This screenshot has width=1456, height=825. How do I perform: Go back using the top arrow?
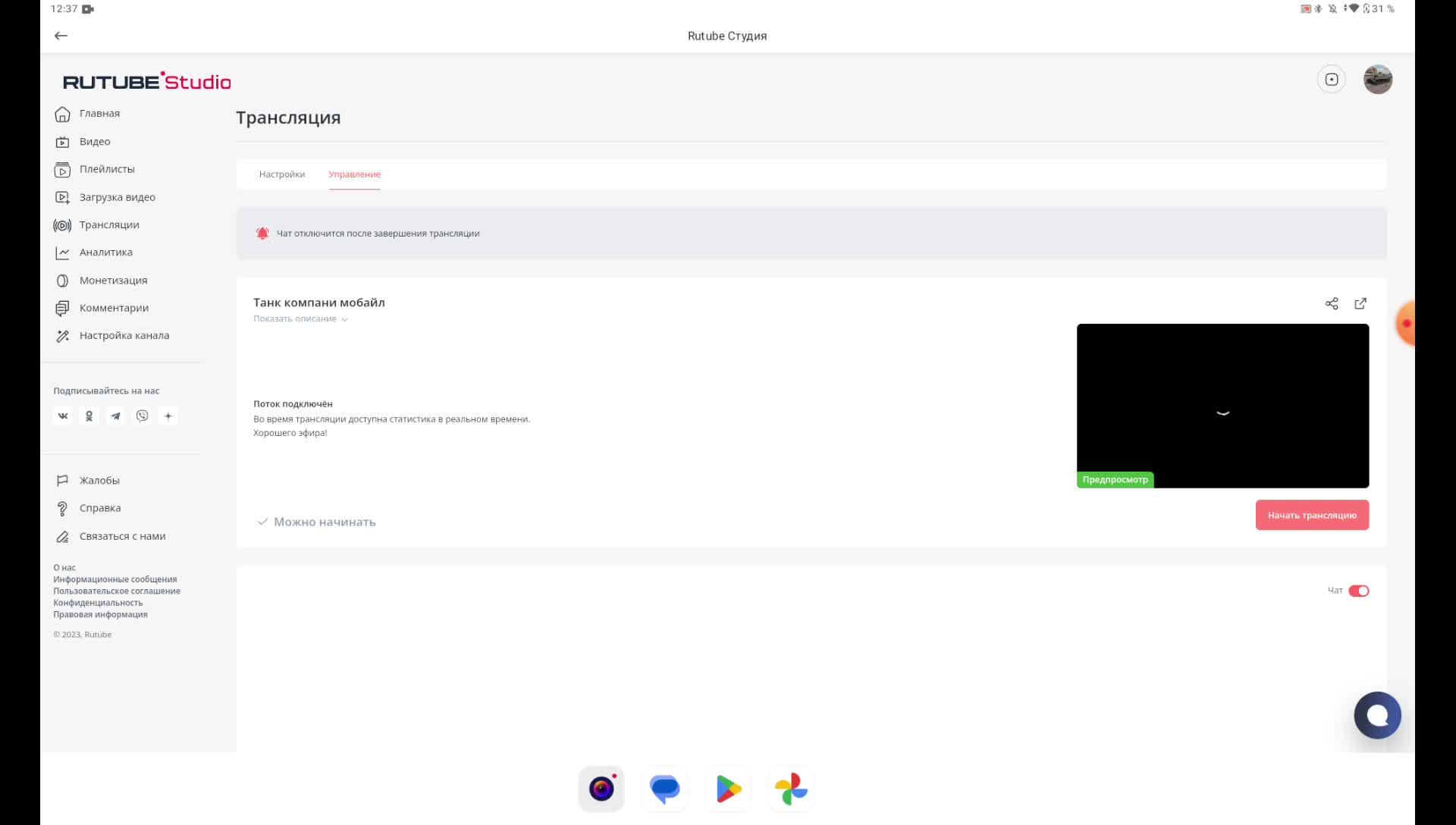61,36
